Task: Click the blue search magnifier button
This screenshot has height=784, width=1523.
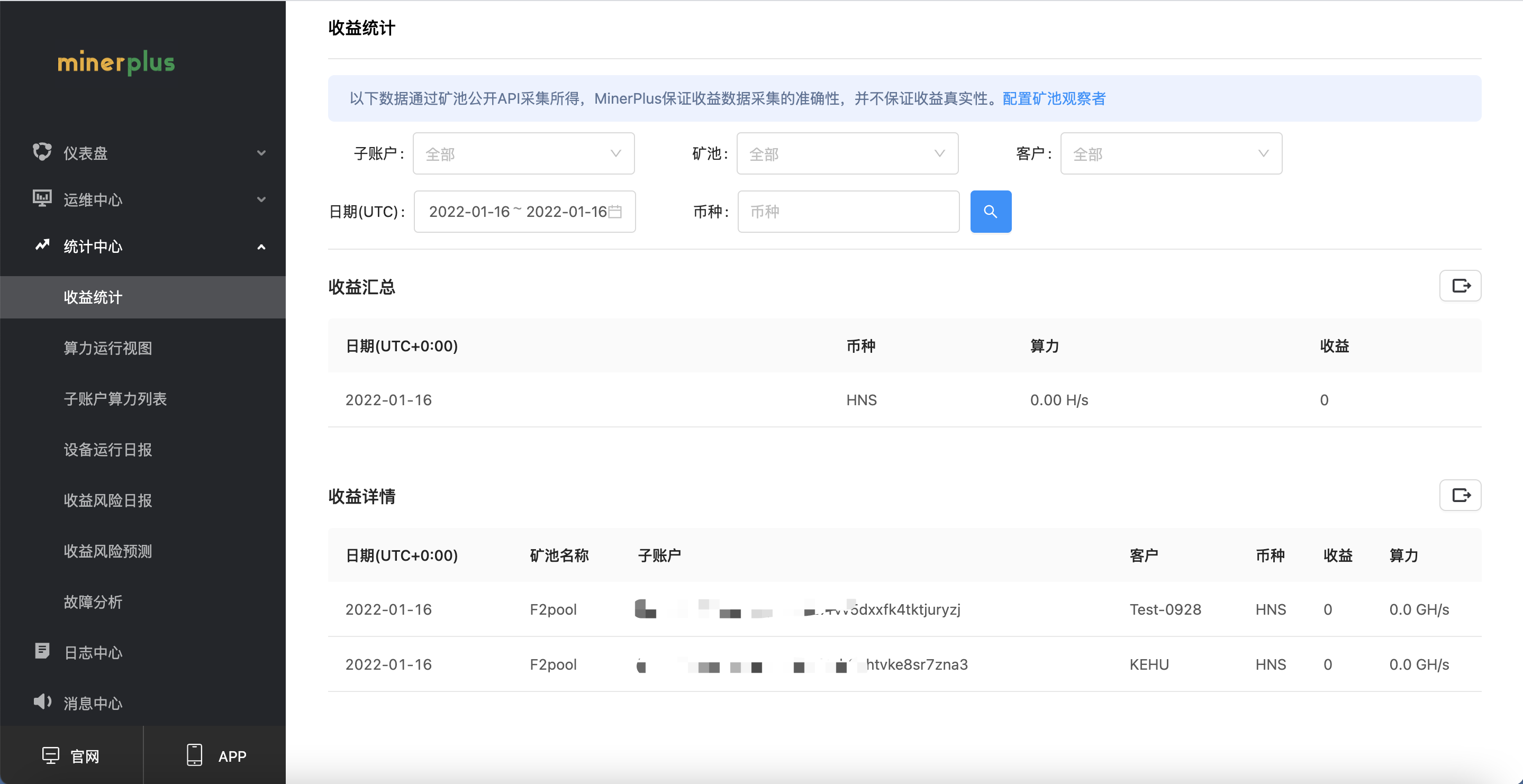Action: click(x=990, y=212)
